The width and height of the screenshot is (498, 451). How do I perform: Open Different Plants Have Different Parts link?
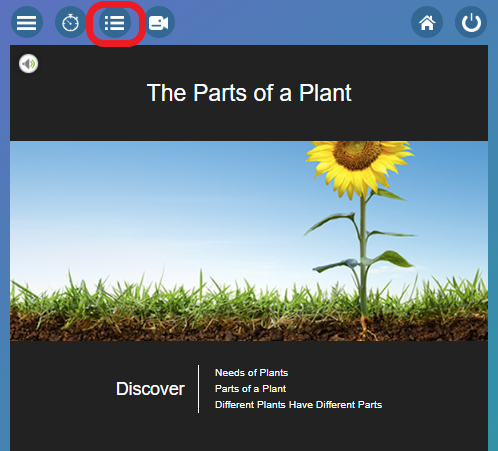tap(298, 405)
